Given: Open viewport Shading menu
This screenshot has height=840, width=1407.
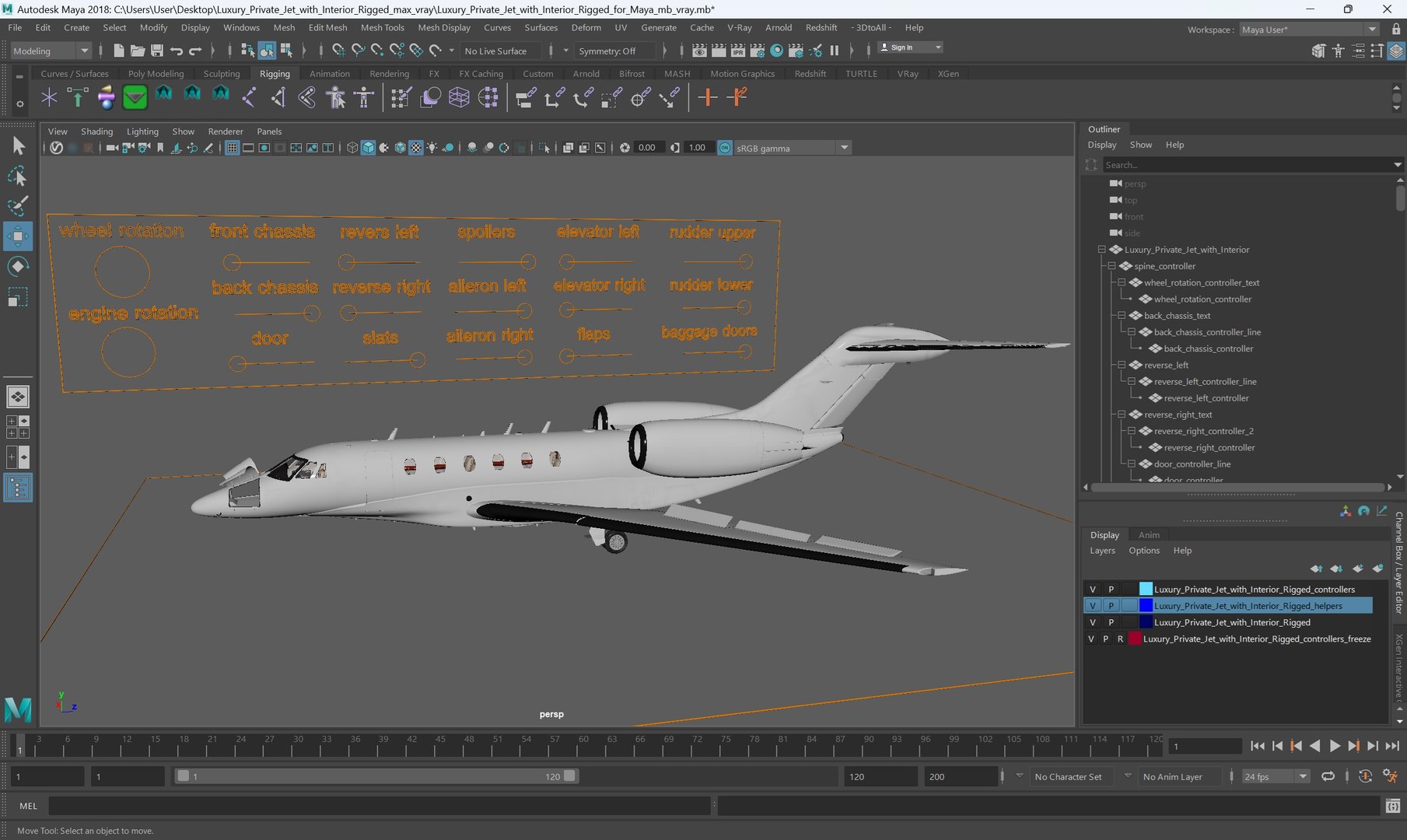Looking at the screenshot, I should pos(96,131).
